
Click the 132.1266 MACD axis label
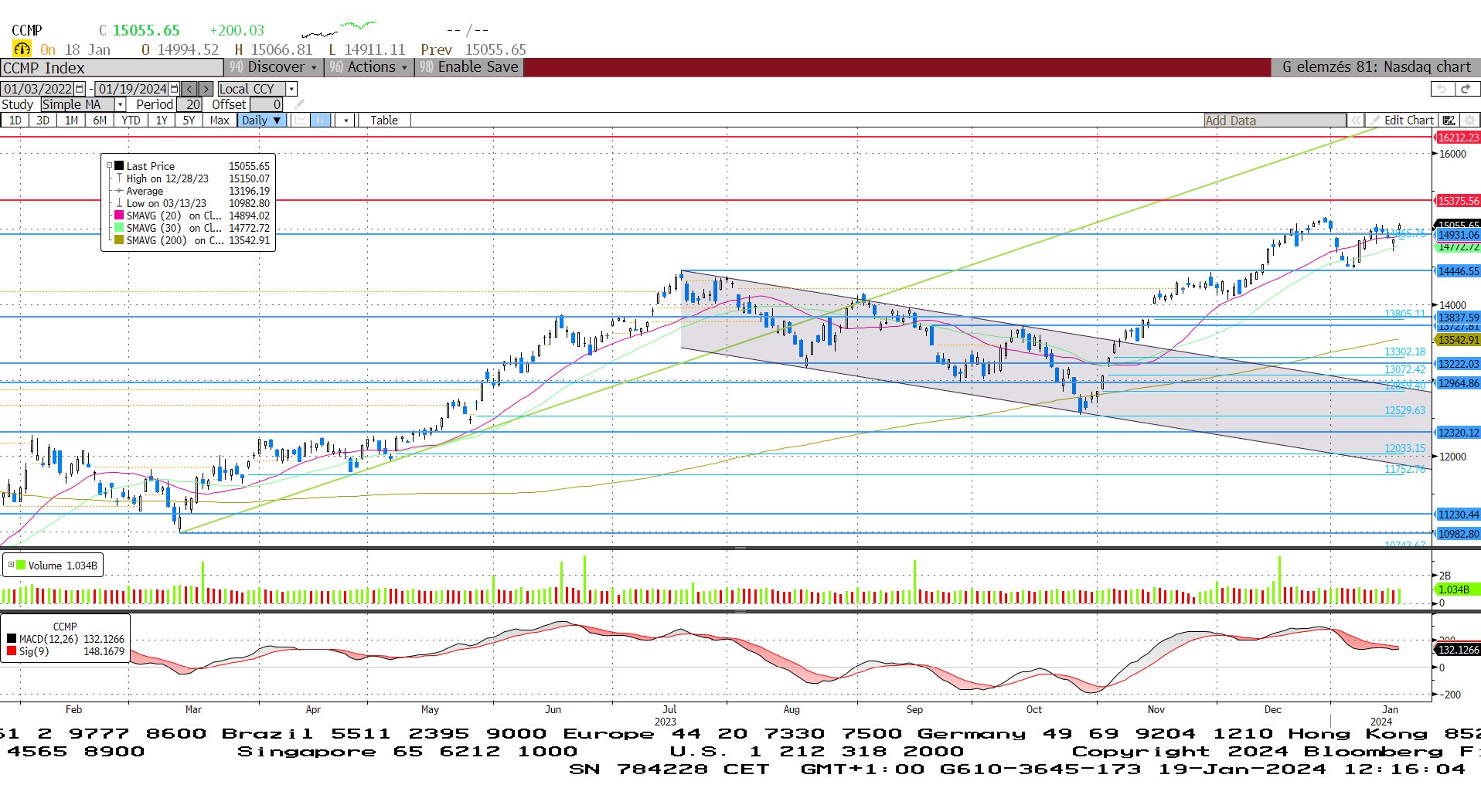click(1458, 650)
